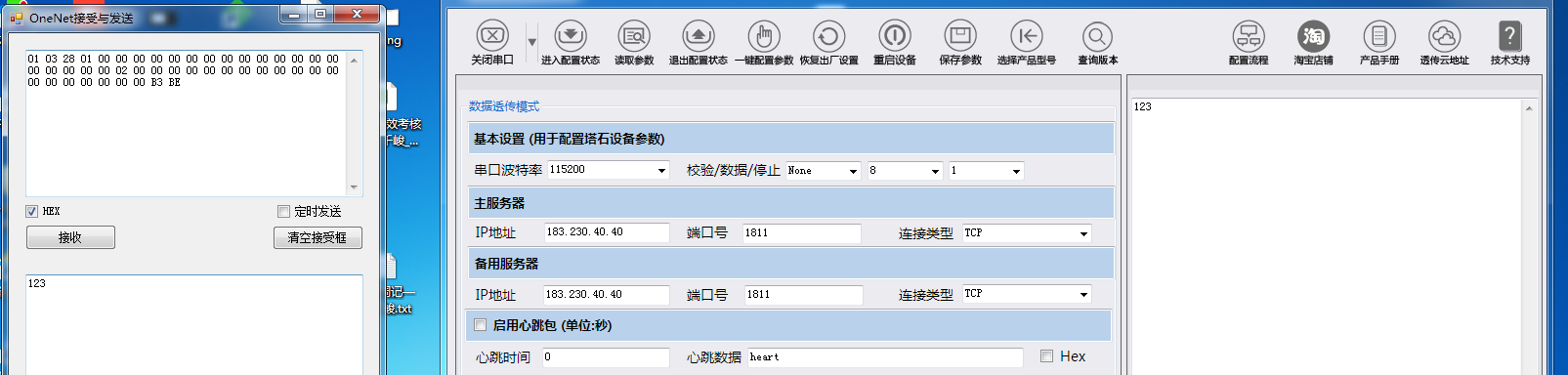Click the 重启设备 power icon
The image size is (1568, 375).
[x=894, y=36]
